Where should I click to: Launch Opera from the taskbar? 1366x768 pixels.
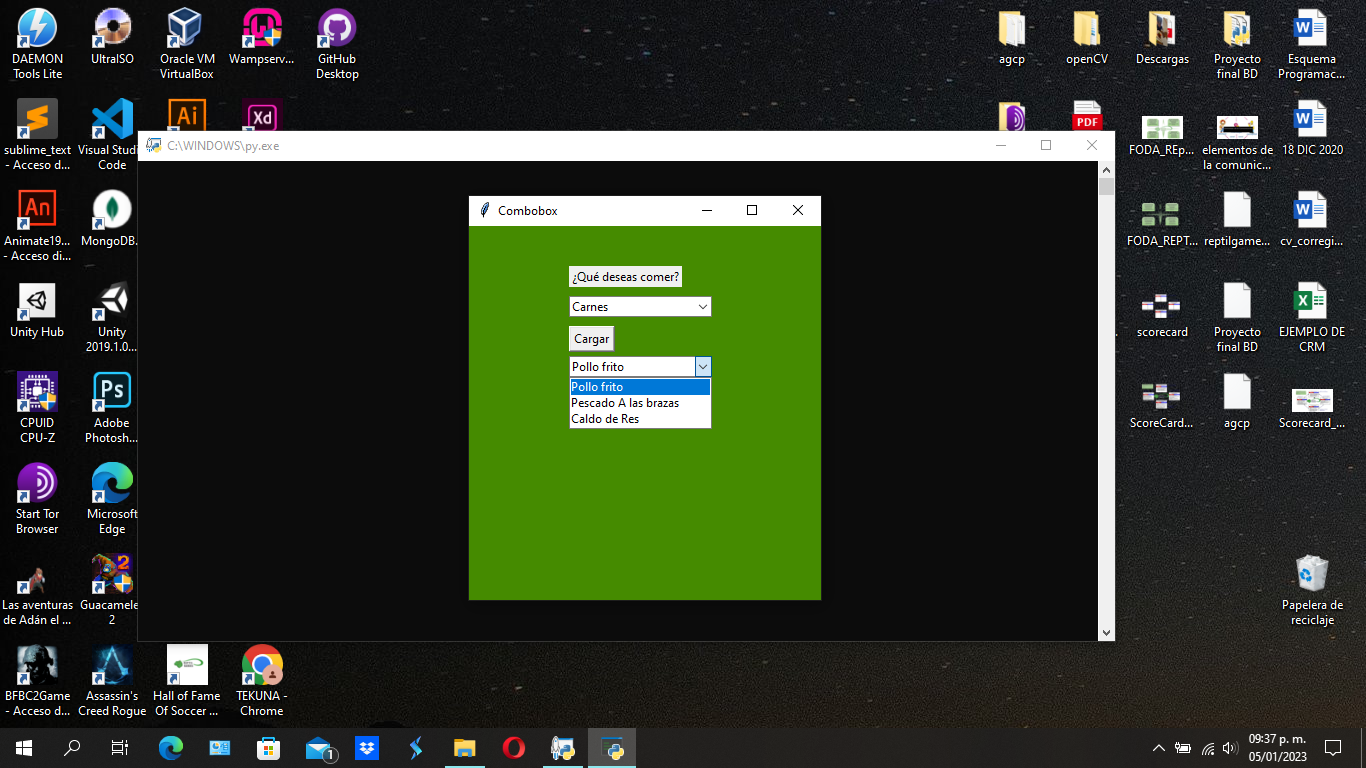(513, 747)
